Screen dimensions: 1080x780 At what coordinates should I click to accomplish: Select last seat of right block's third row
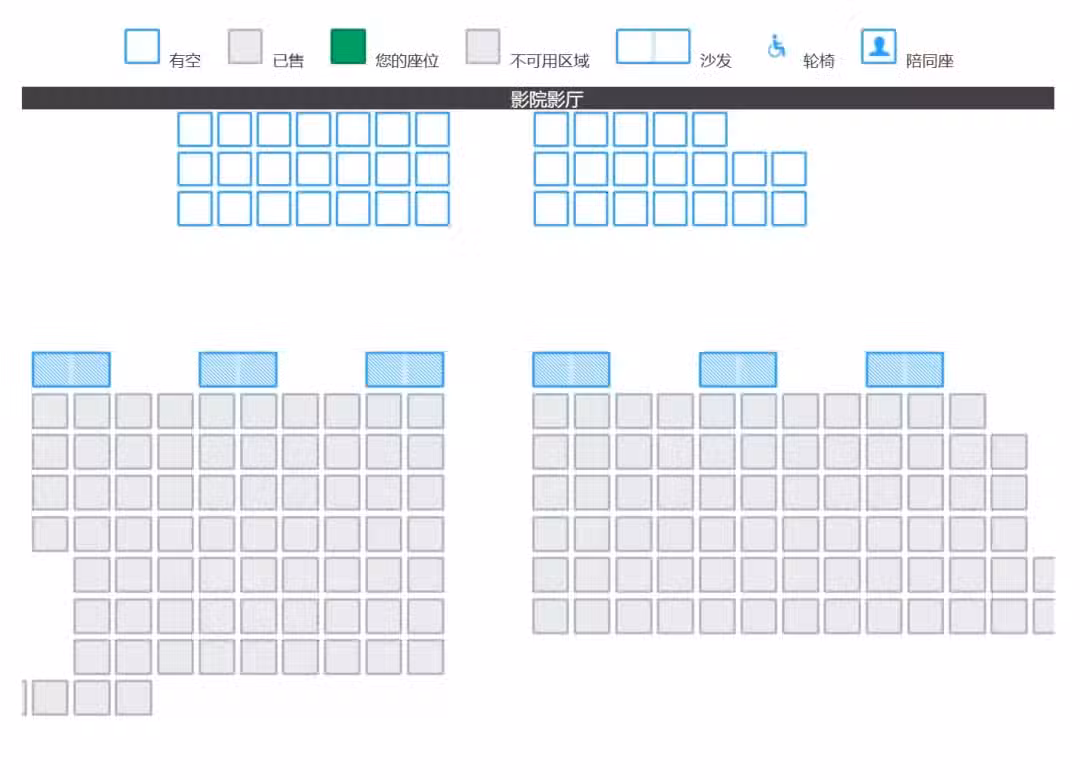coord(789,209)
